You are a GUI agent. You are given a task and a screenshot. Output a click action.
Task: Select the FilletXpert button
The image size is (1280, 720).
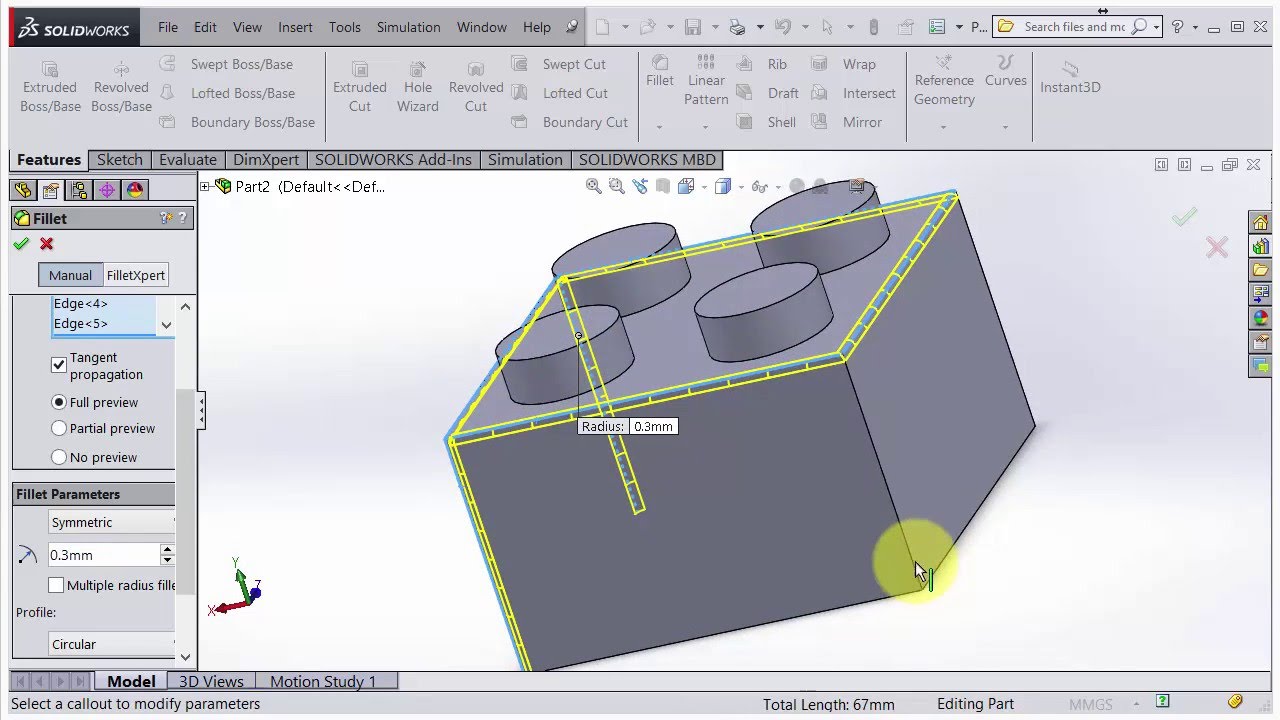pyautogui.click(x=135, y=275)
